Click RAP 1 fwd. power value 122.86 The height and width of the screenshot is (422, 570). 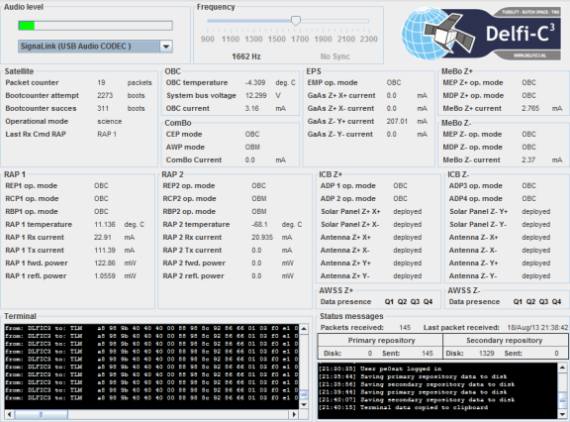[x=105, y=263]
